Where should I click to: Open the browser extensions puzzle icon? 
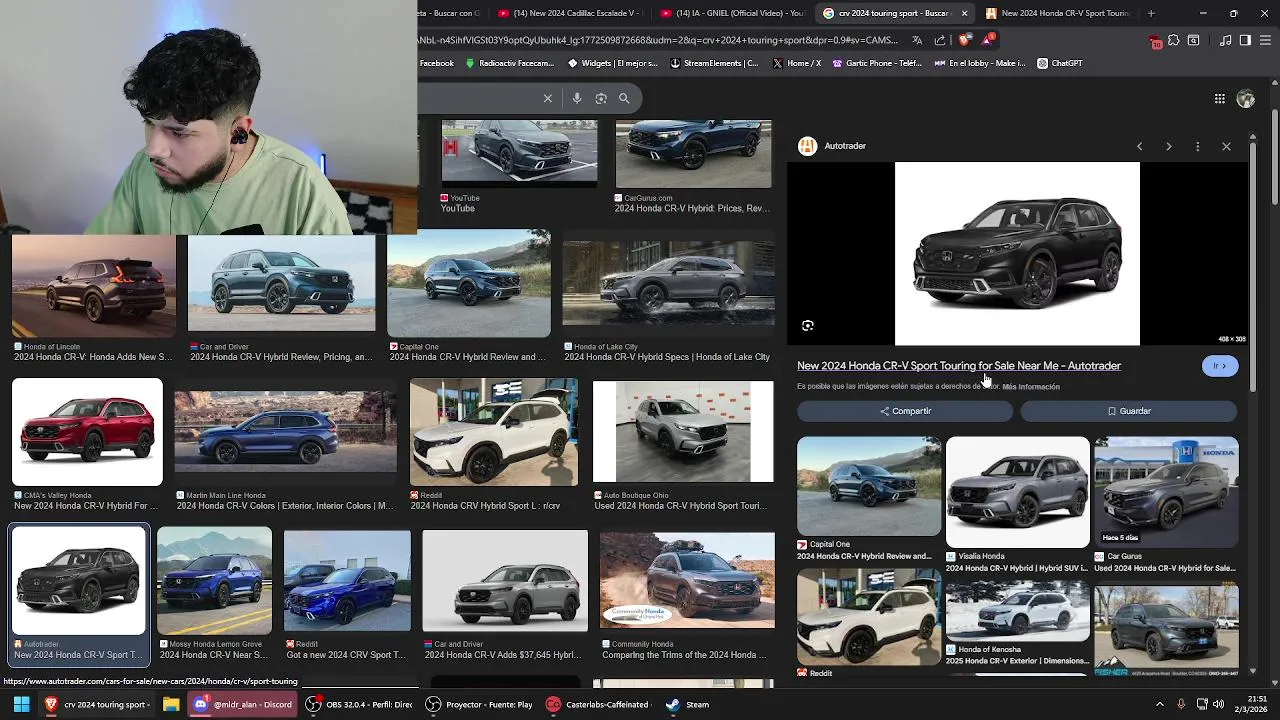1174,41
